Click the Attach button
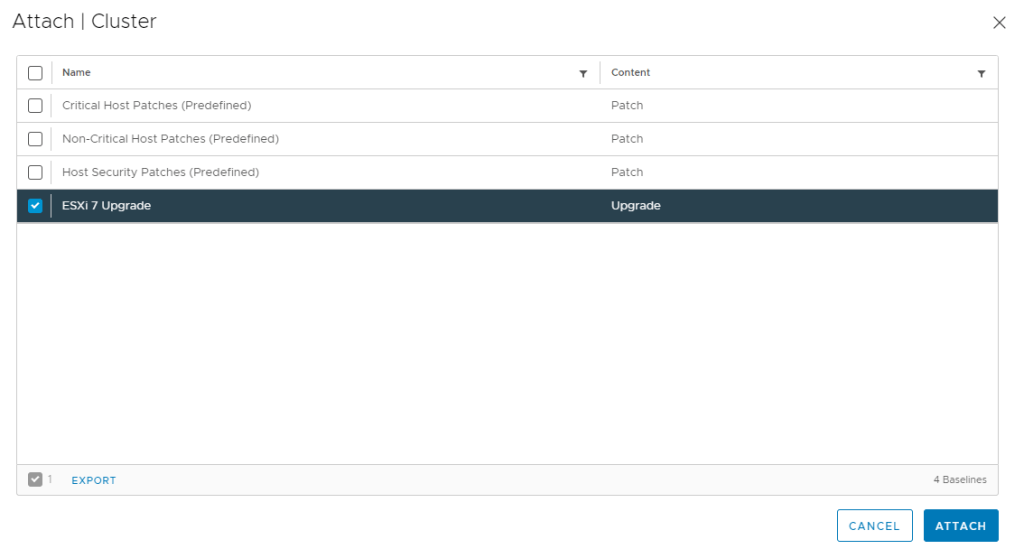The width and height of the screenshot is (1024, 549). coord(960,526)
